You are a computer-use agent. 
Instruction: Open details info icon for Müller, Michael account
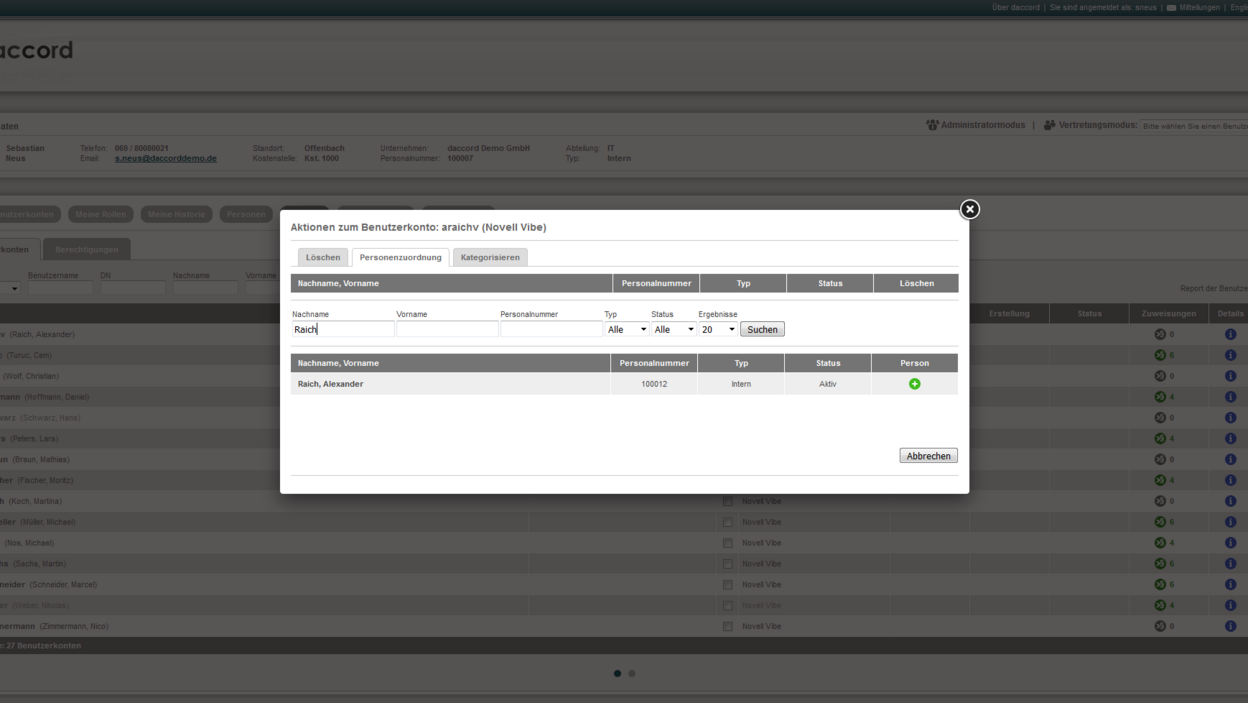[1230, 522]
